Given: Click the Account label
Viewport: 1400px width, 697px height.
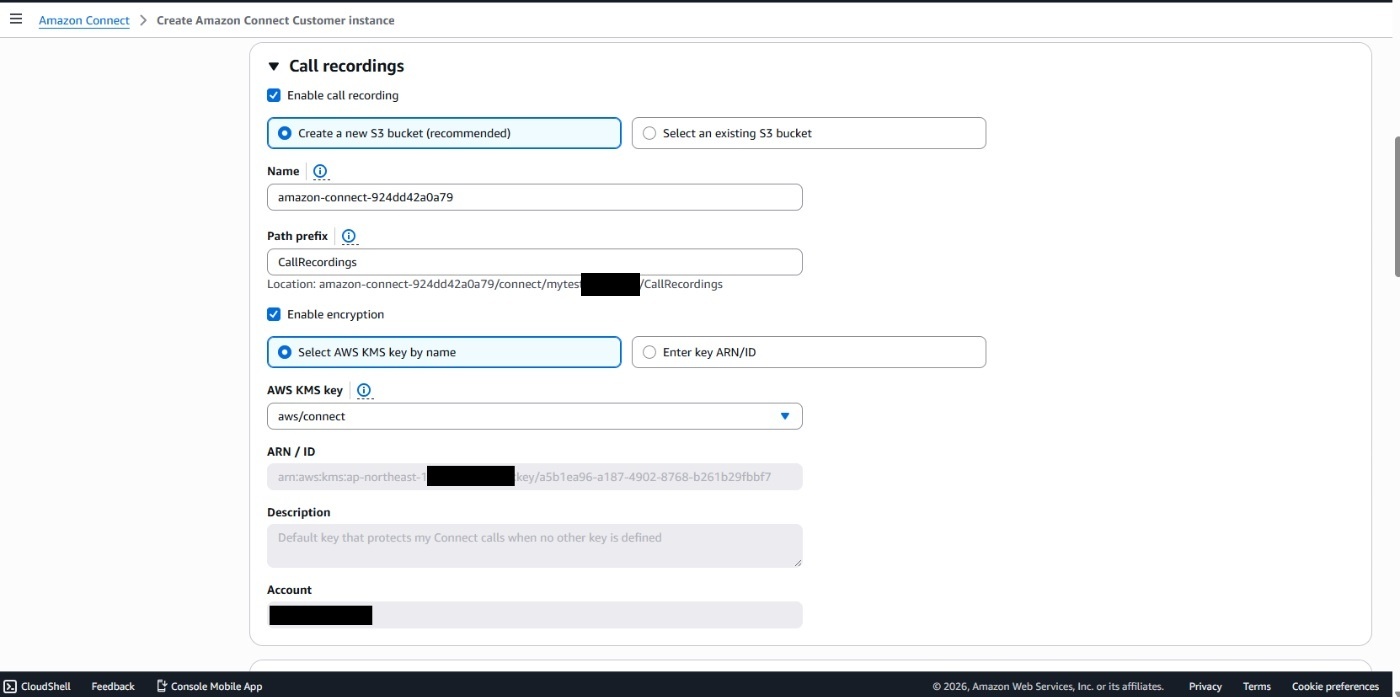Looking at the screenshot, I should click(x=289, y=590).
